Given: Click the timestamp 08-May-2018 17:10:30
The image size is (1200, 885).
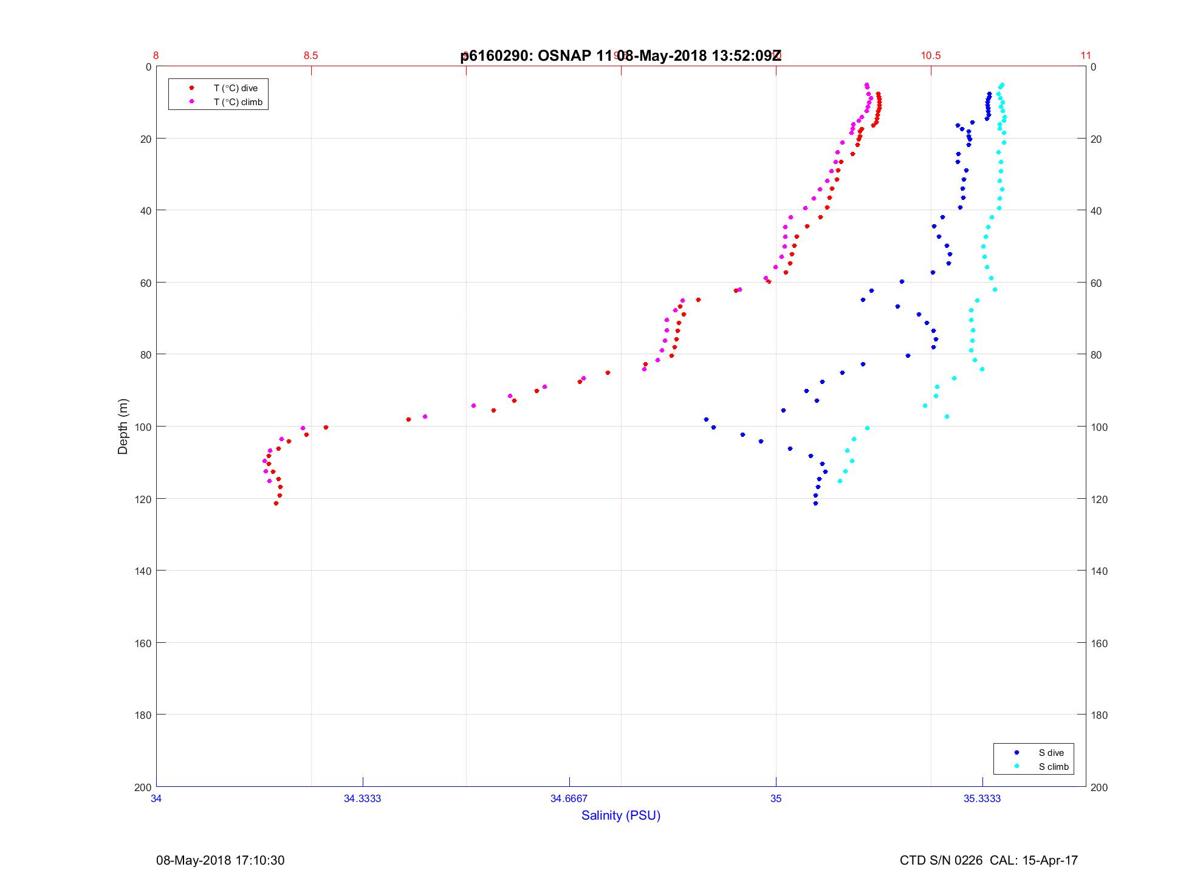Looking at the screenshot, I should coord(220,860).
